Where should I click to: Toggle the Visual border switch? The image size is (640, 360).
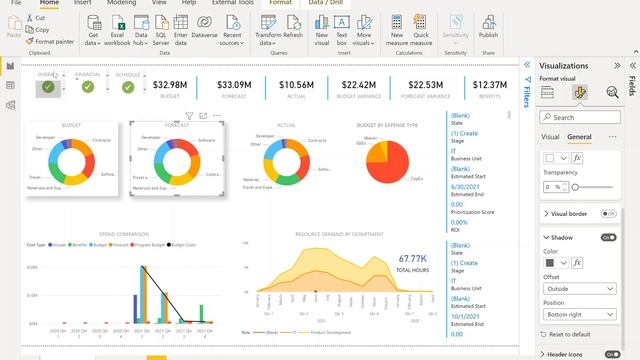click(608, 213)
